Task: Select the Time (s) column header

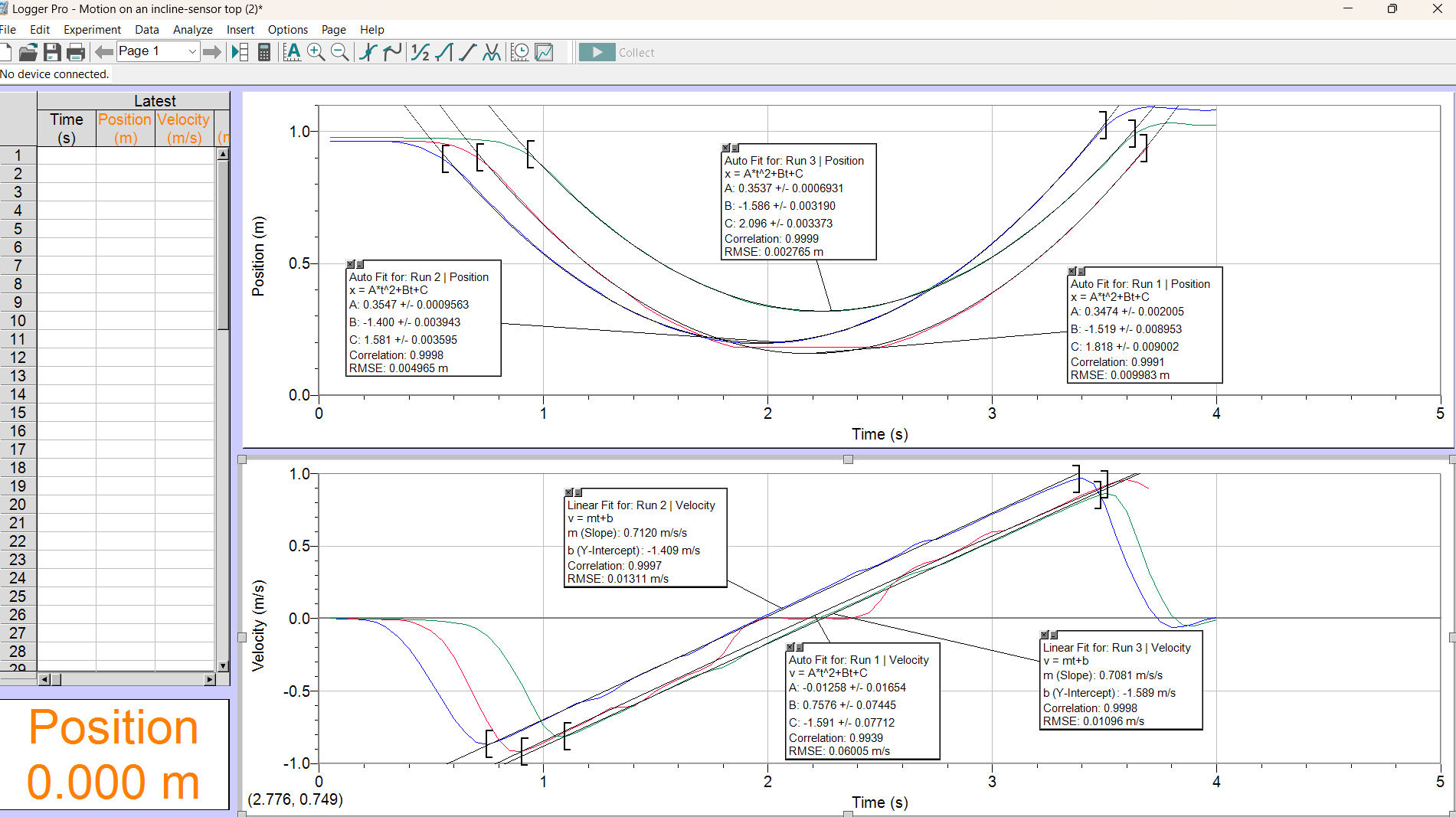Action: [67, 129]
